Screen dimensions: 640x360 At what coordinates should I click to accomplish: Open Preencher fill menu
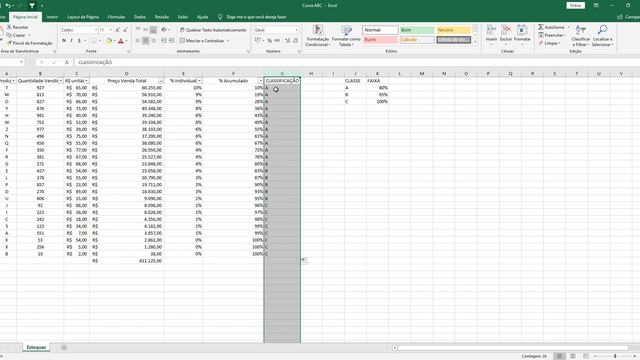click(x=551, y=35)
